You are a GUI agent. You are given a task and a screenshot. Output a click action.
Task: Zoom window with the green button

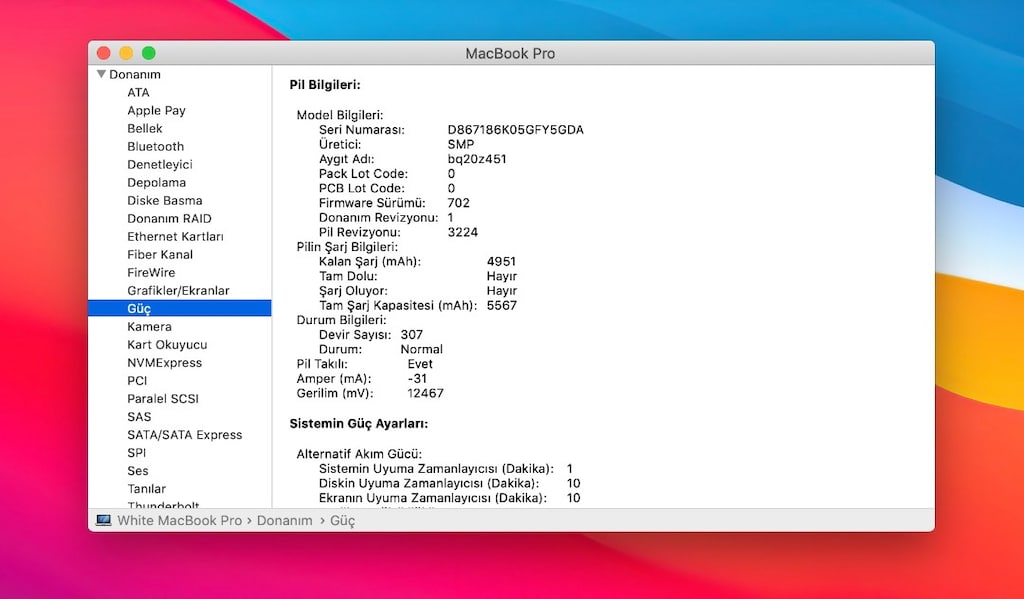point(149,53)
